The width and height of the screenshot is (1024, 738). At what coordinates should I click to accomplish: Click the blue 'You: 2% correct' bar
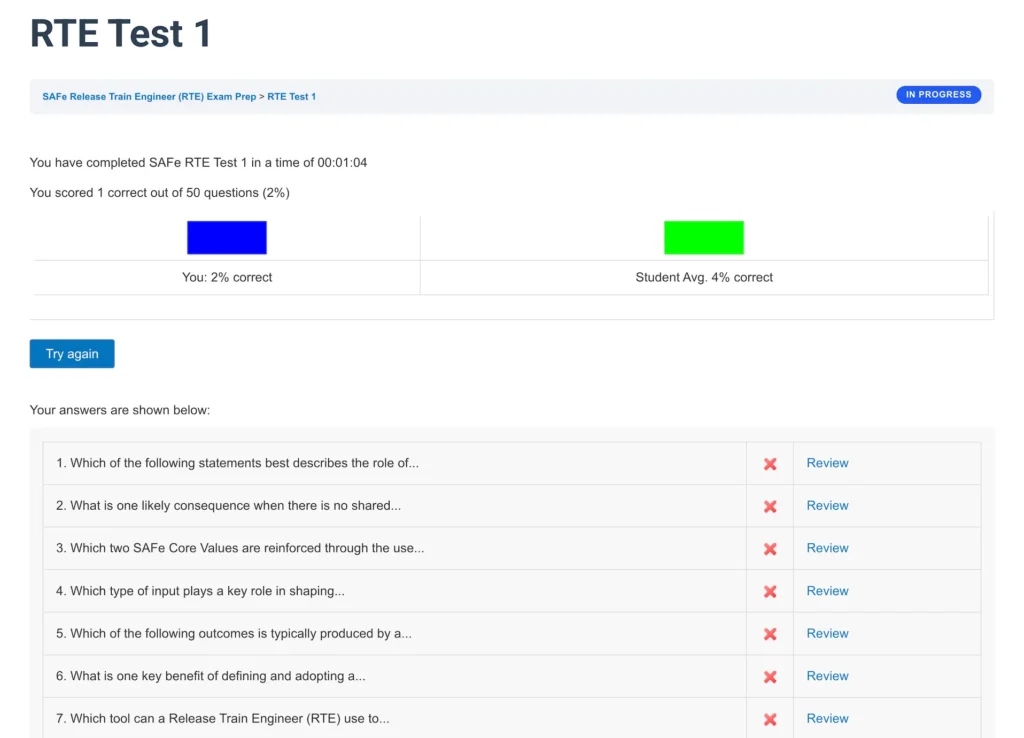pos(226,237)
